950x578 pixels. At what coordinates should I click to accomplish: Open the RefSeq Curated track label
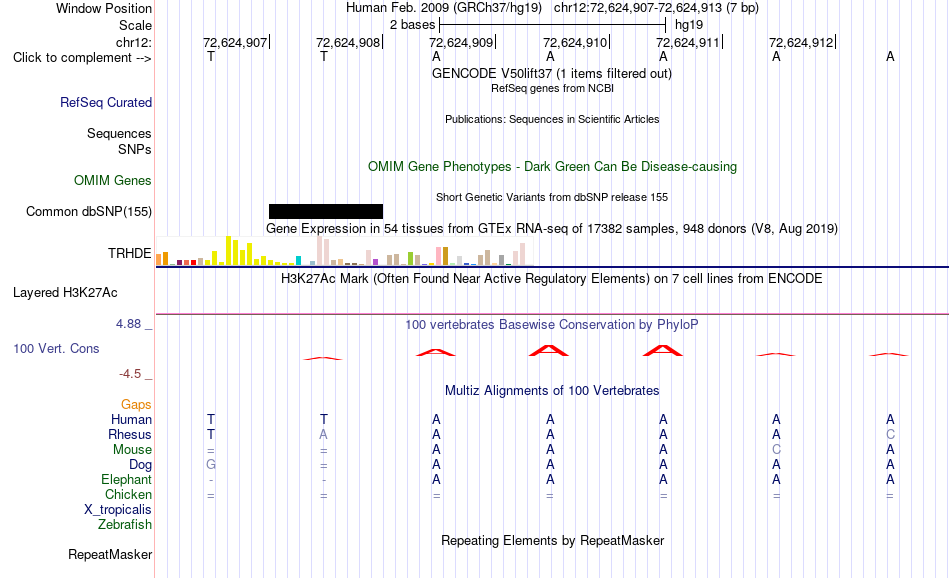[x=105, y=102]
